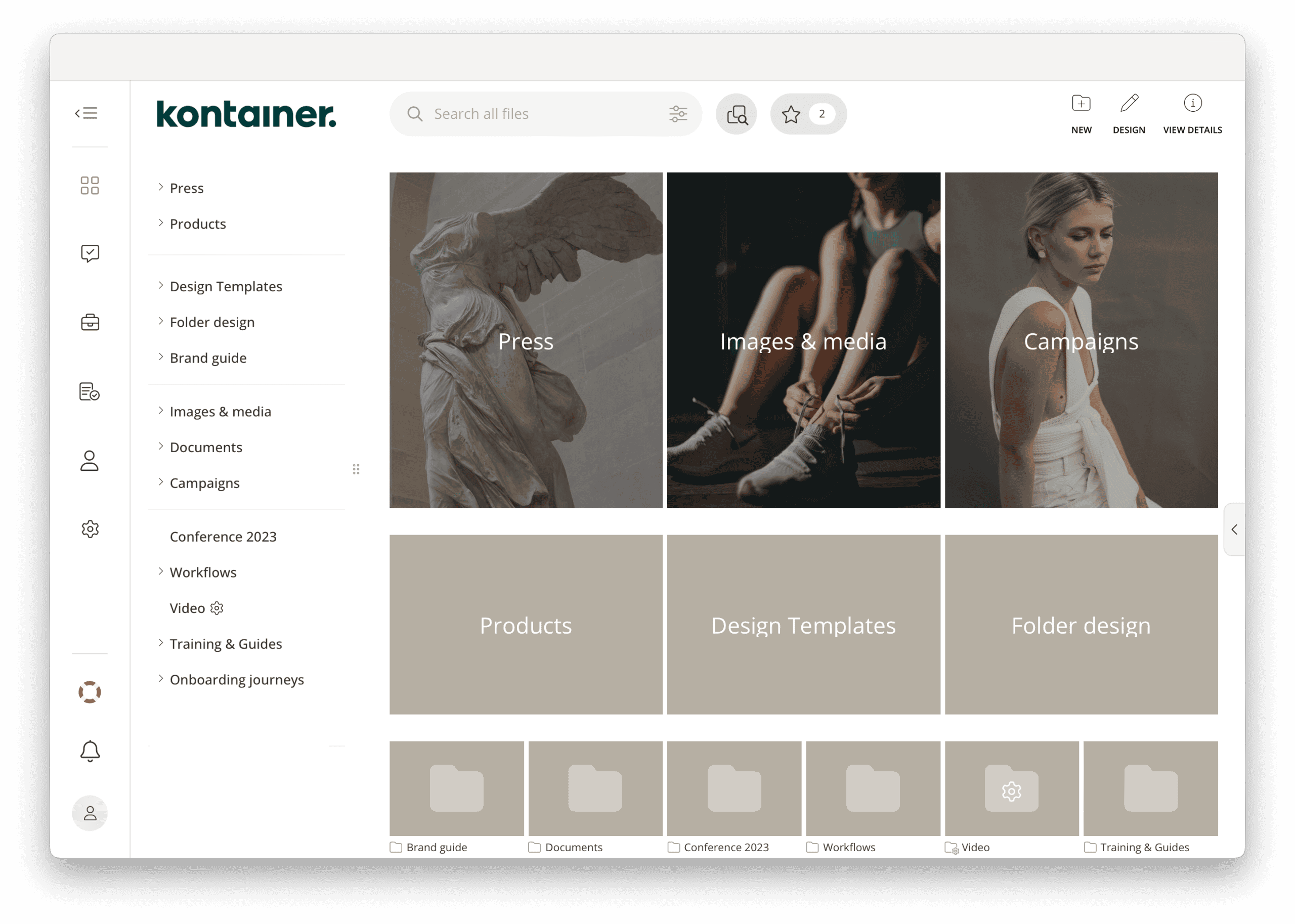Select Conference 2023 in the folder tree

[x=223, y=536]
